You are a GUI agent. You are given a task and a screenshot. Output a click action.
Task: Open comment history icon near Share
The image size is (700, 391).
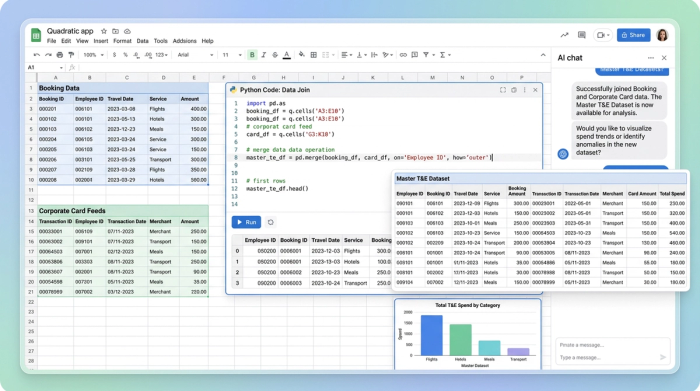tap(582, 35)
